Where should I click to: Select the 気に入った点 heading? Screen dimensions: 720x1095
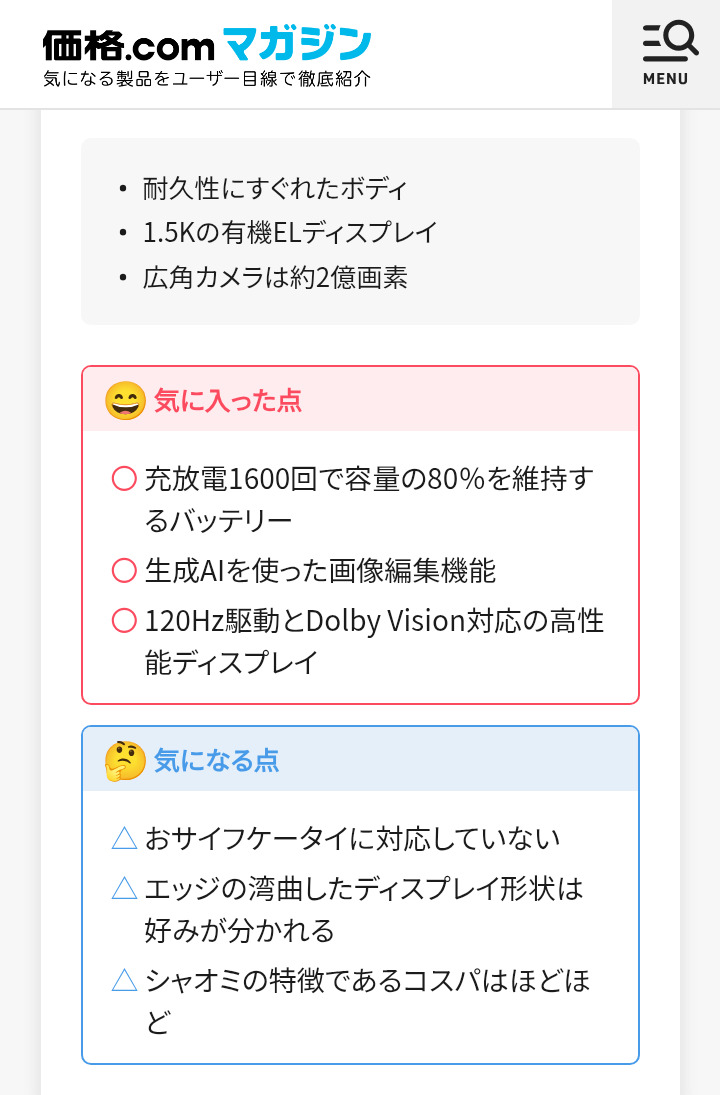[228, 401]
